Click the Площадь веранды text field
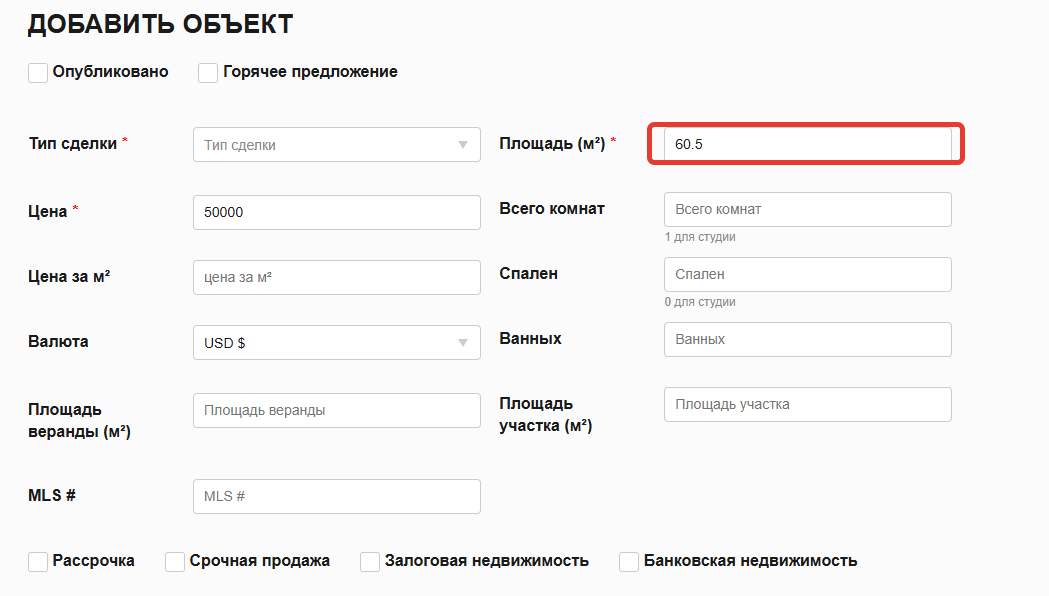Viewport: 1049px width, 596px height. tap(337, 410)
